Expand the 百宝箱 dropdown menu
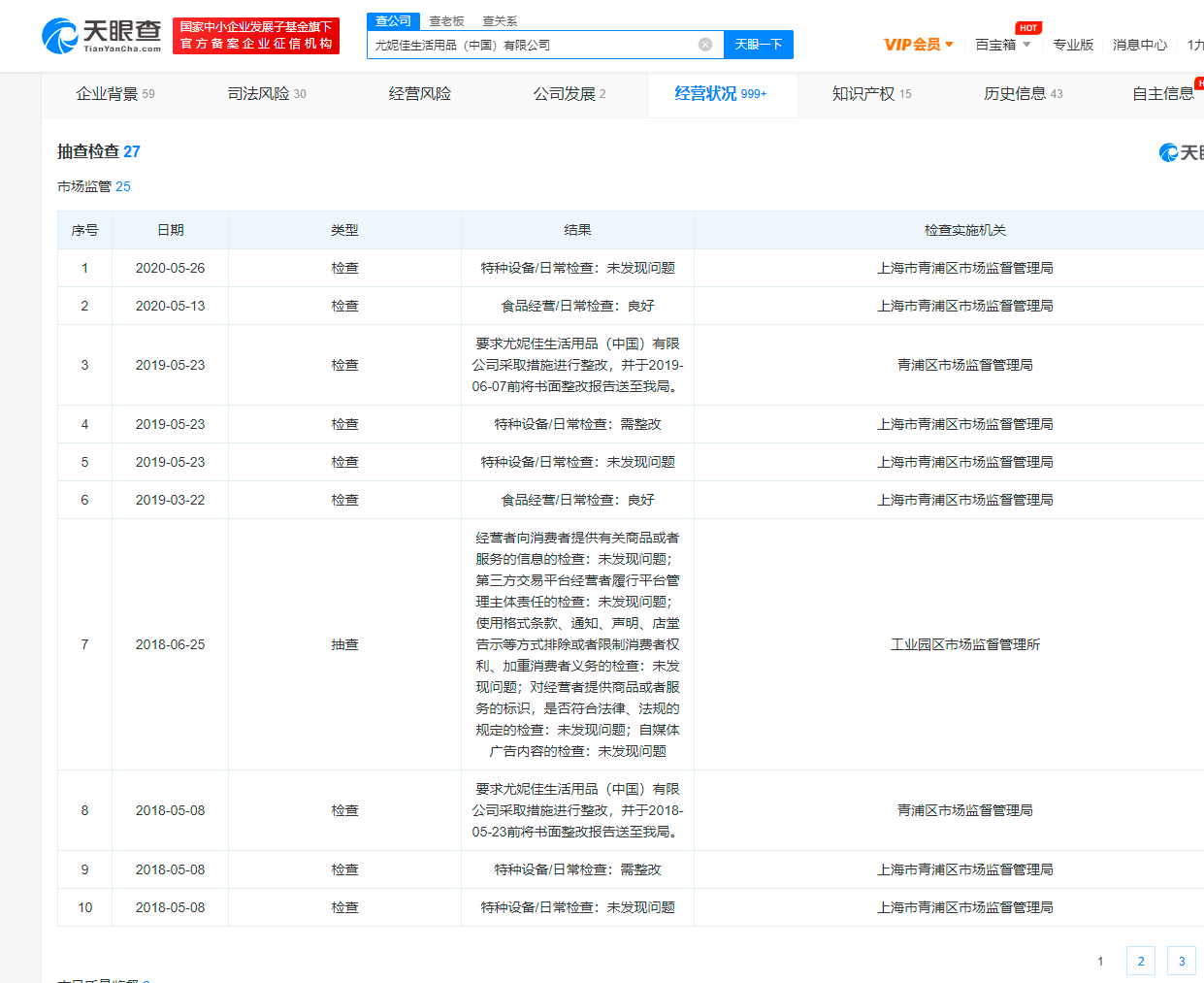This screenshot has width=1204, height=983. click(x=1003, y=45)
